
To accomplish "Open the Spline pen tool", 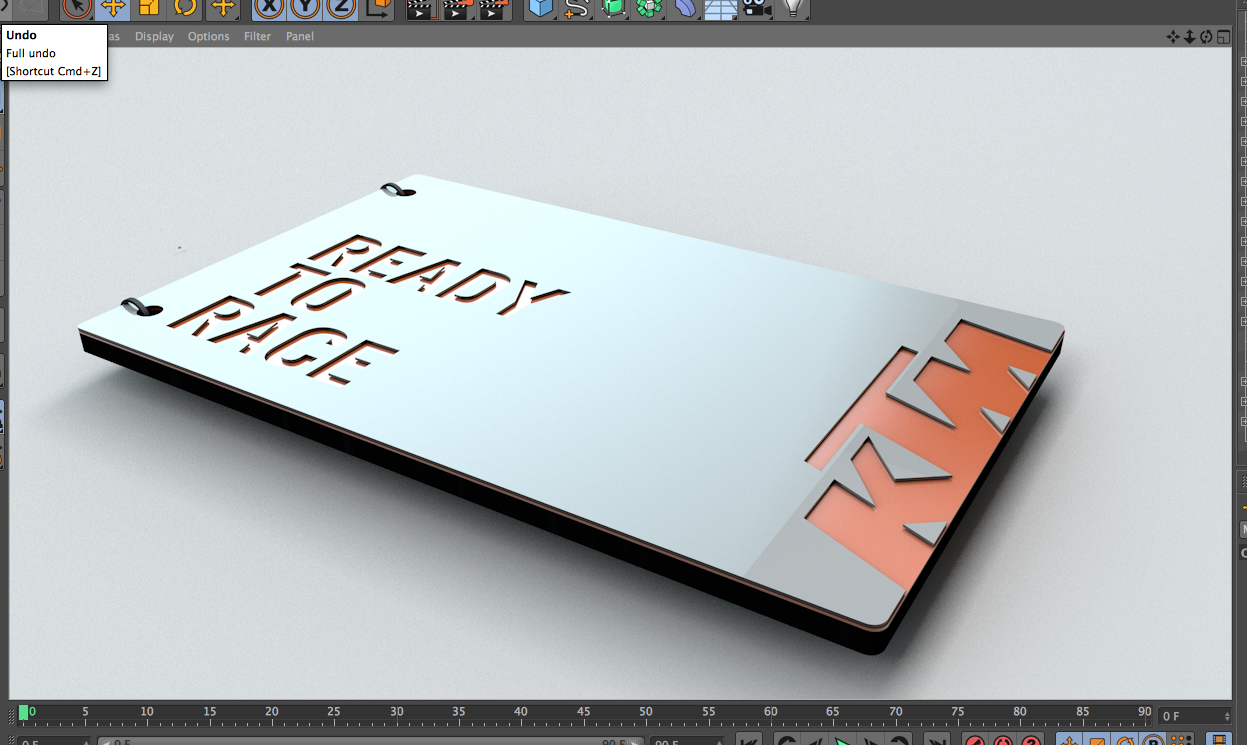I will click(x=576, y=8).
